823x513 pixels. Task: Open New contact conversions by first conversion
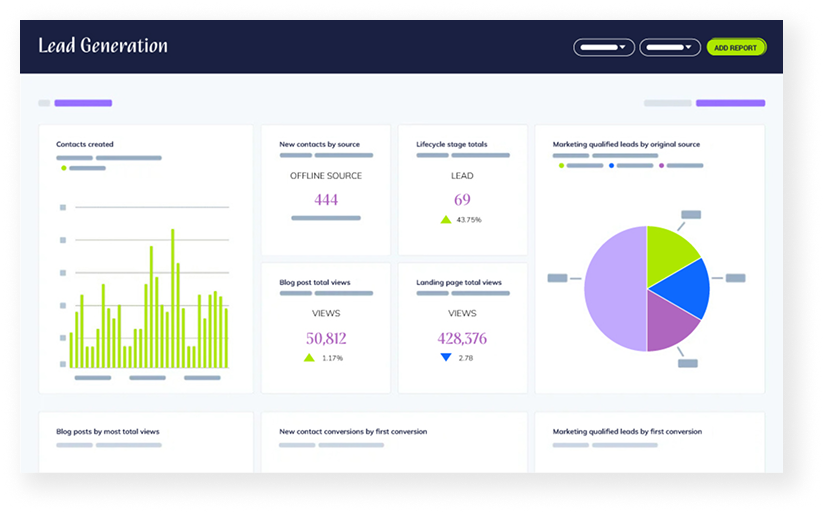click(x=353, y=432)
